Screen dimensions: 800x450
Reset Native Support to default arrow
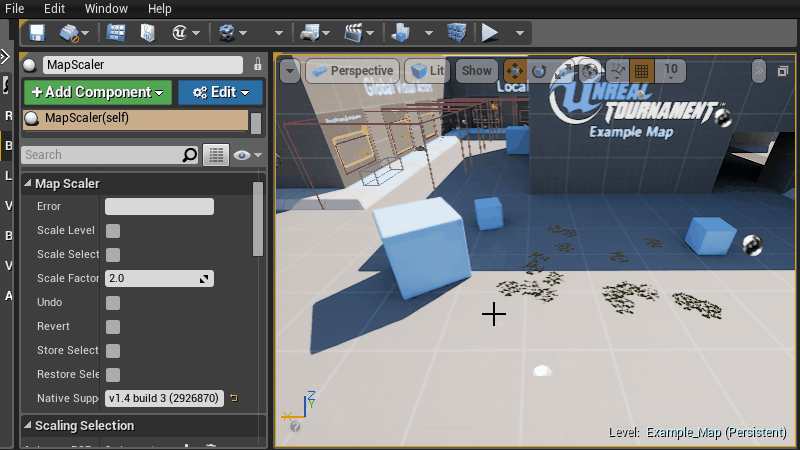pyautogui.click(x=234, y=398)
